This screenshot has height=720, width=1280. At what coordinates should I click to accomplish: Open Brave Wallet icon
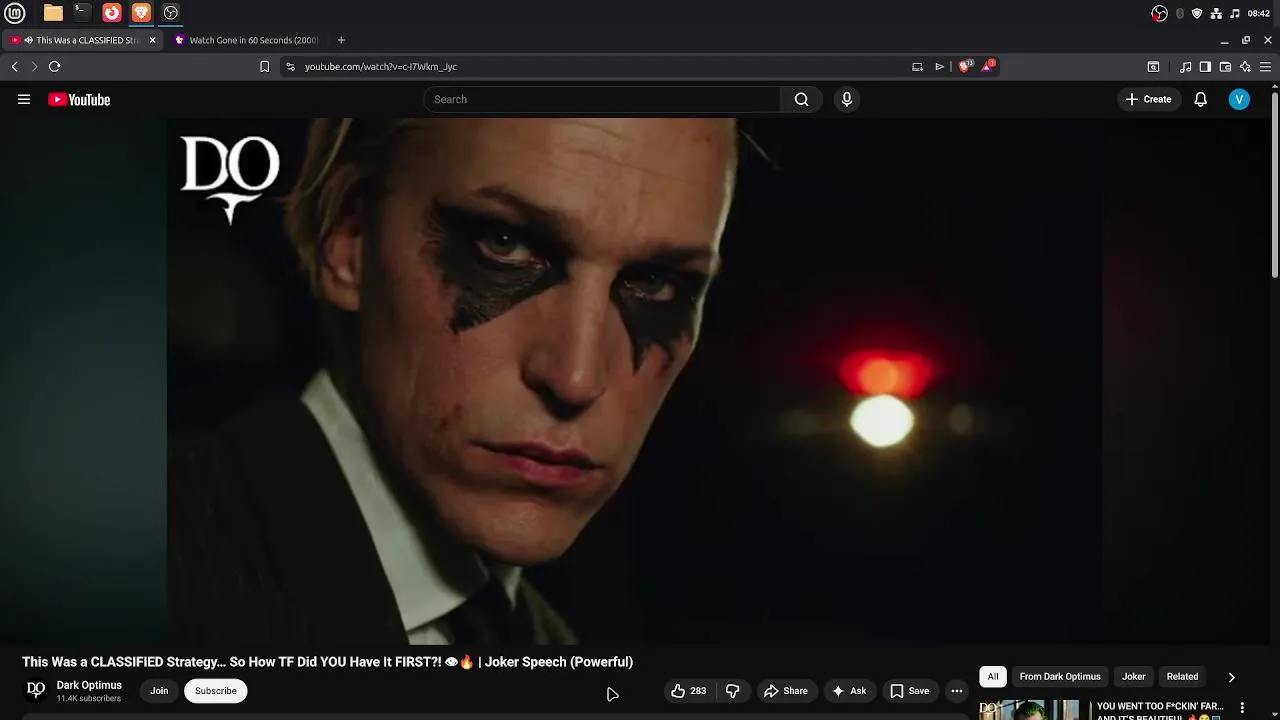(x=1225, y=67)
